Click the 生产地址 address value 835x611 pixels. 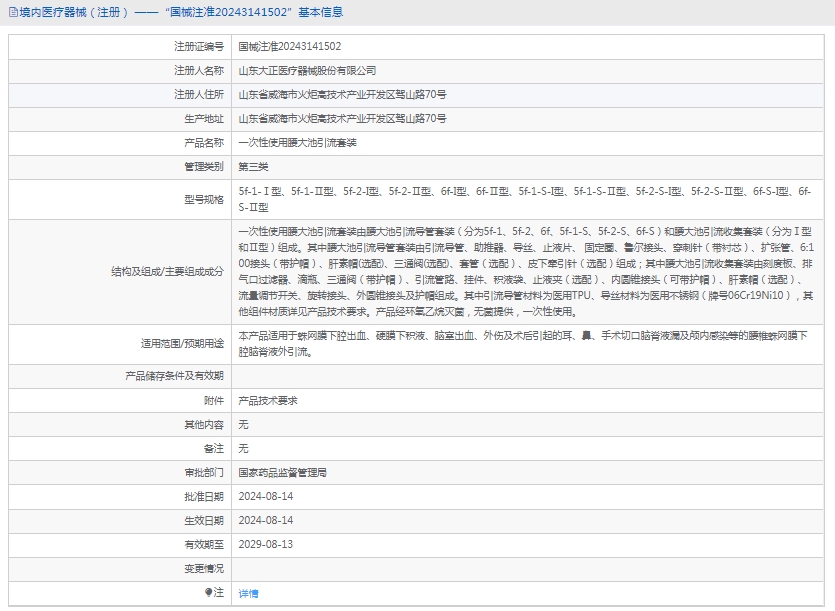coord(342,118)
